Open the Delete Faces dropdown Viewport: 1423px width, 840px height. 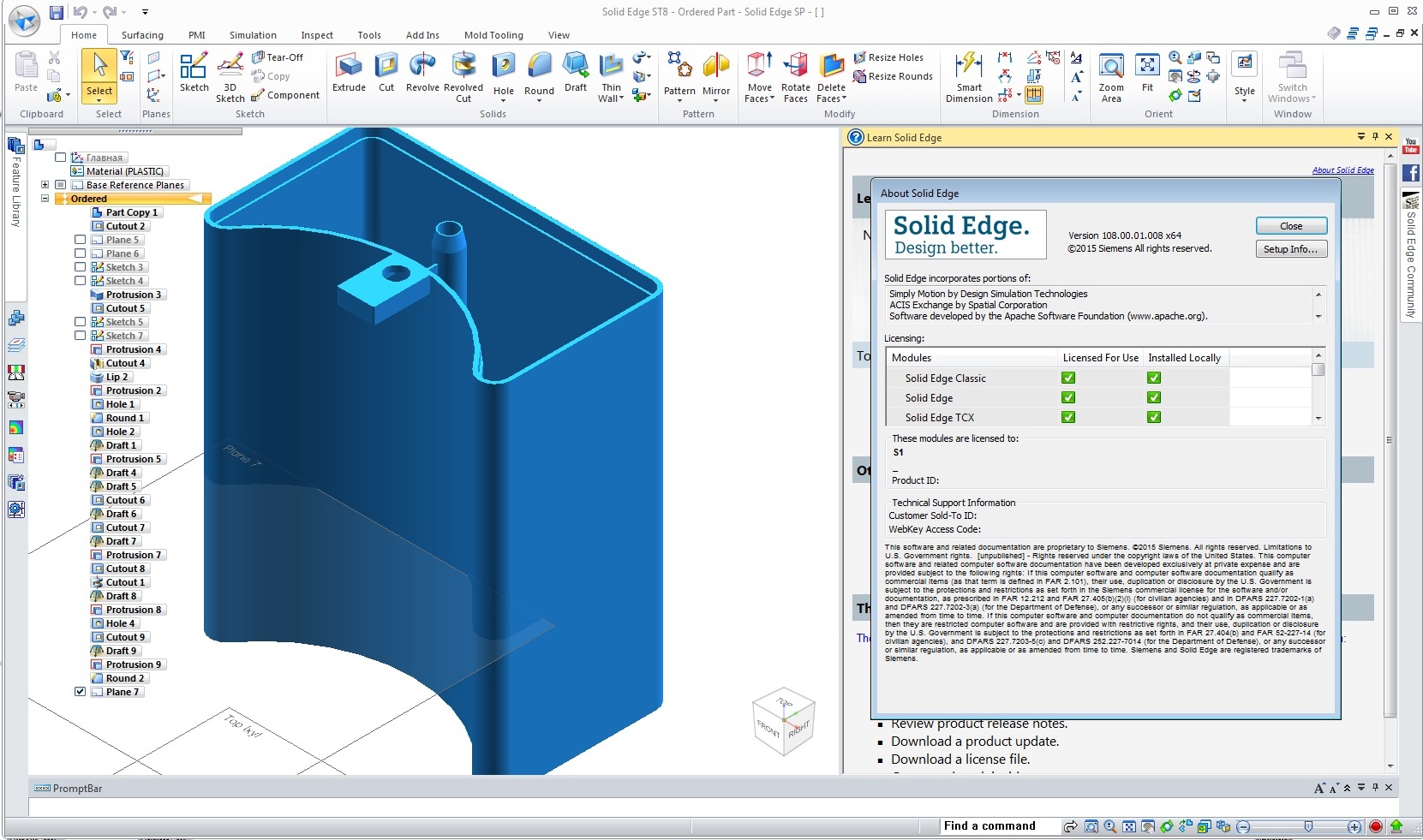point(844,98)
